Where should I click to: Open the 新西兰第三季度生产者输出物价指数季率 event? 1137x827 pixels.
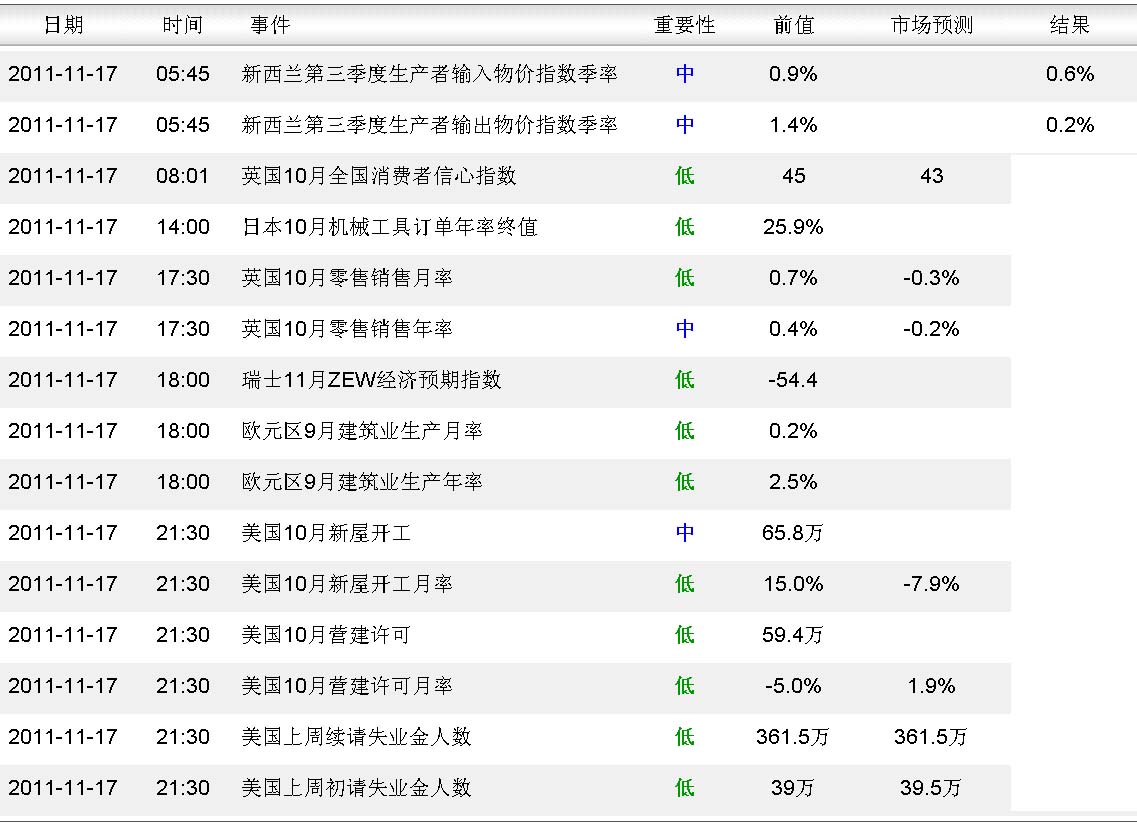click(x=430, y=125)
